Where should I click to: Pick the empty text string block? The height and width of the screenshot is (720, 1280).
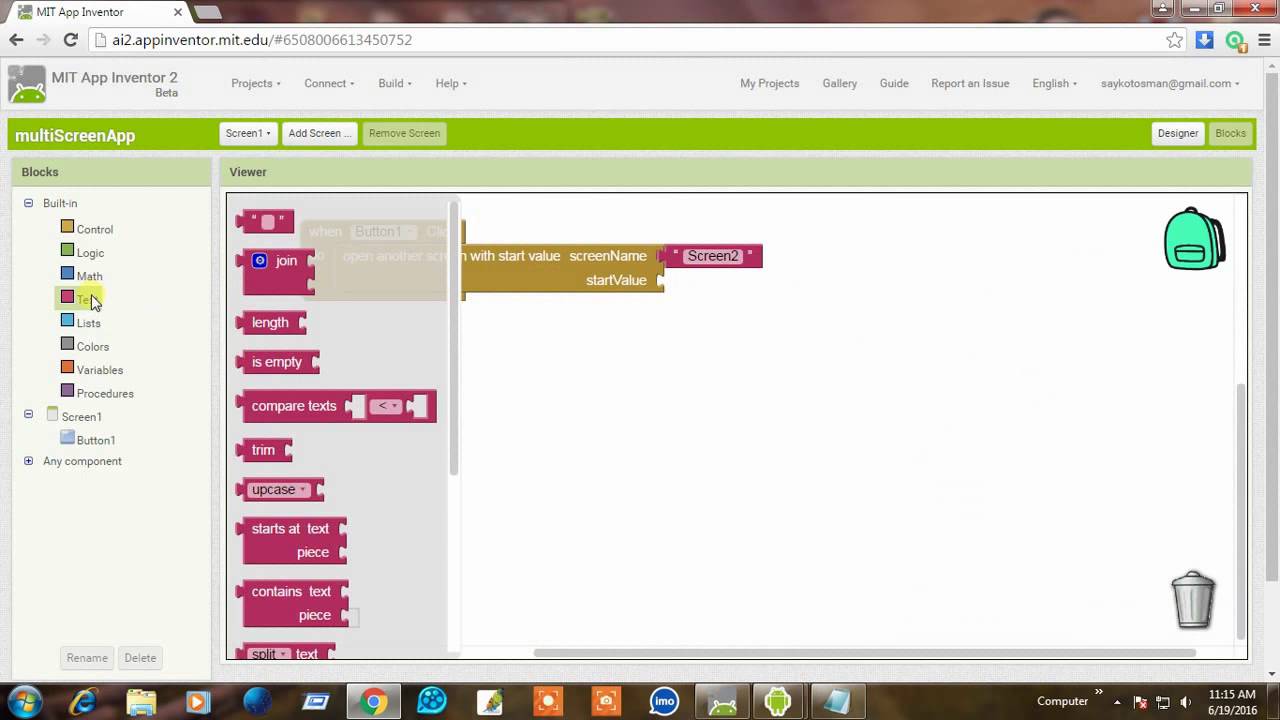coord(266,221)
